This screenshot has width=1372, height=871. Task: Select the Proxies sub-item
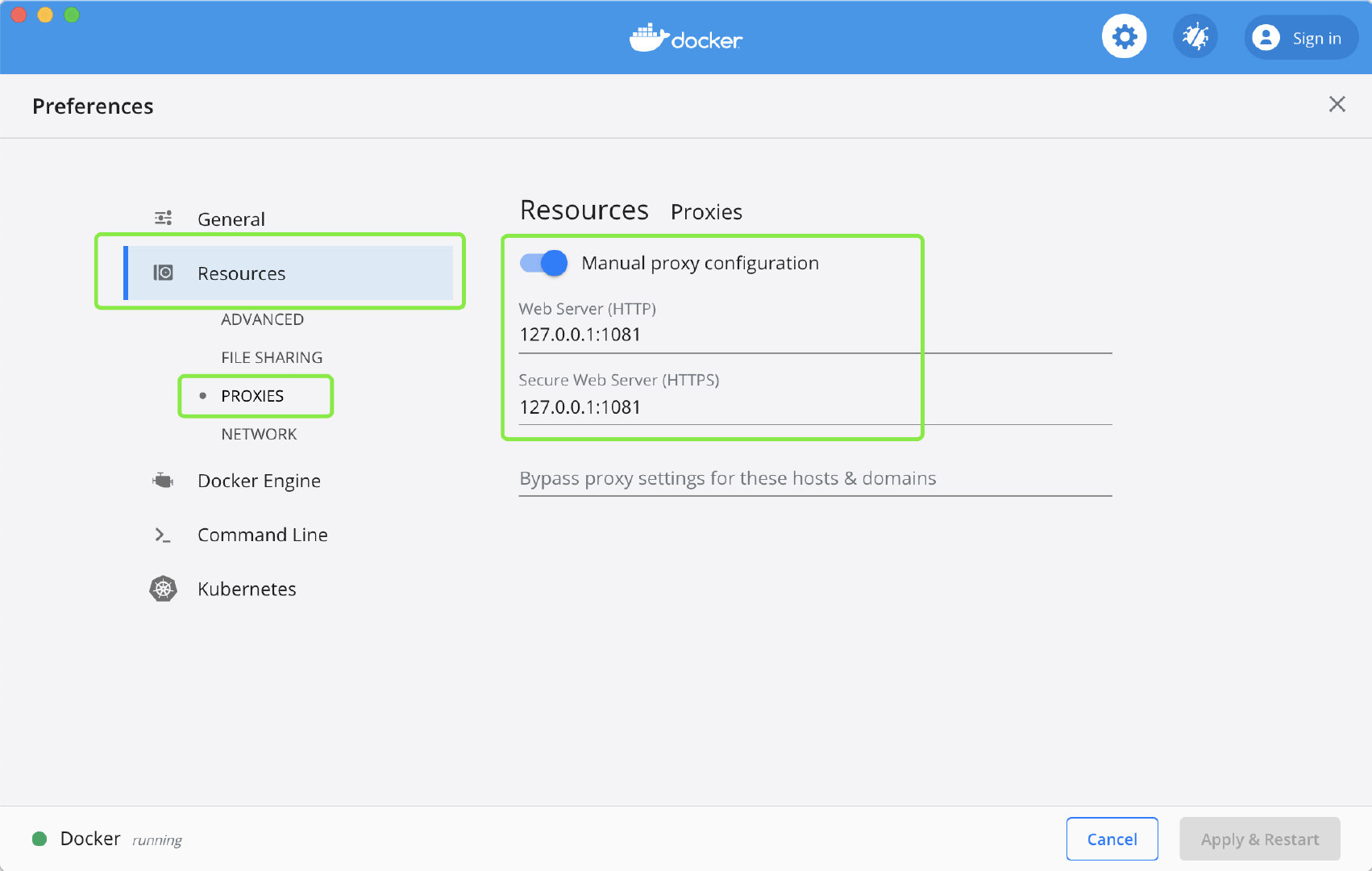click(252, 396)
